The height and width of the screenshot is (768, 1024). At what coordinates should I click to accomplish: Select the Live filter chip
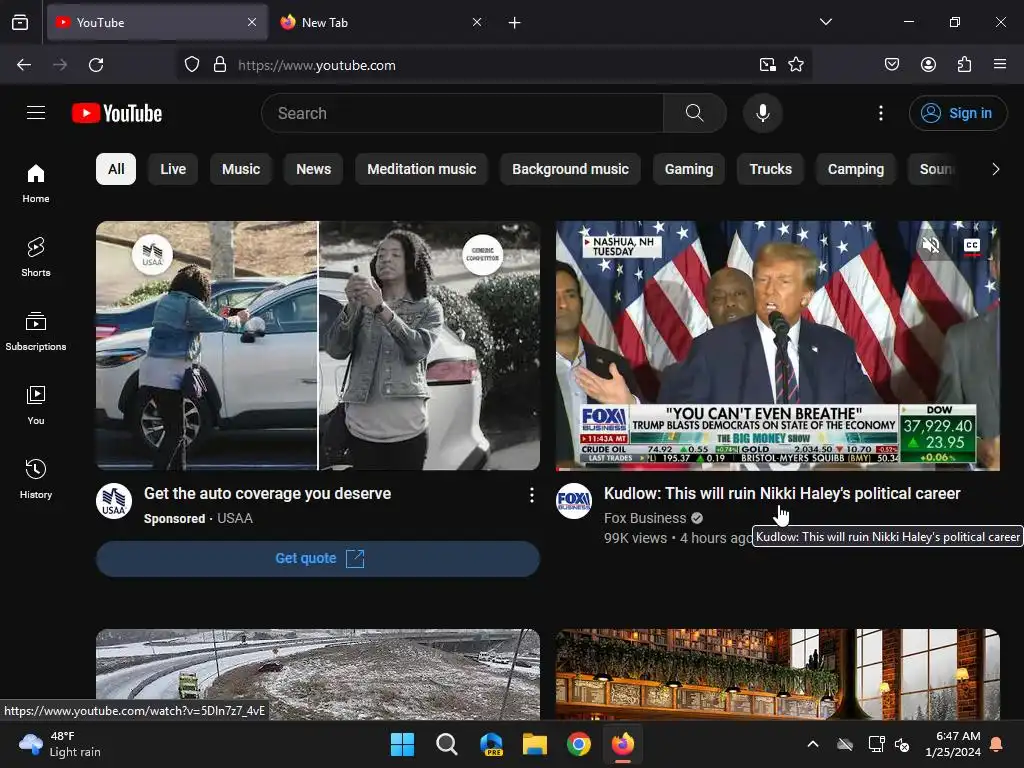click(173, 169)
